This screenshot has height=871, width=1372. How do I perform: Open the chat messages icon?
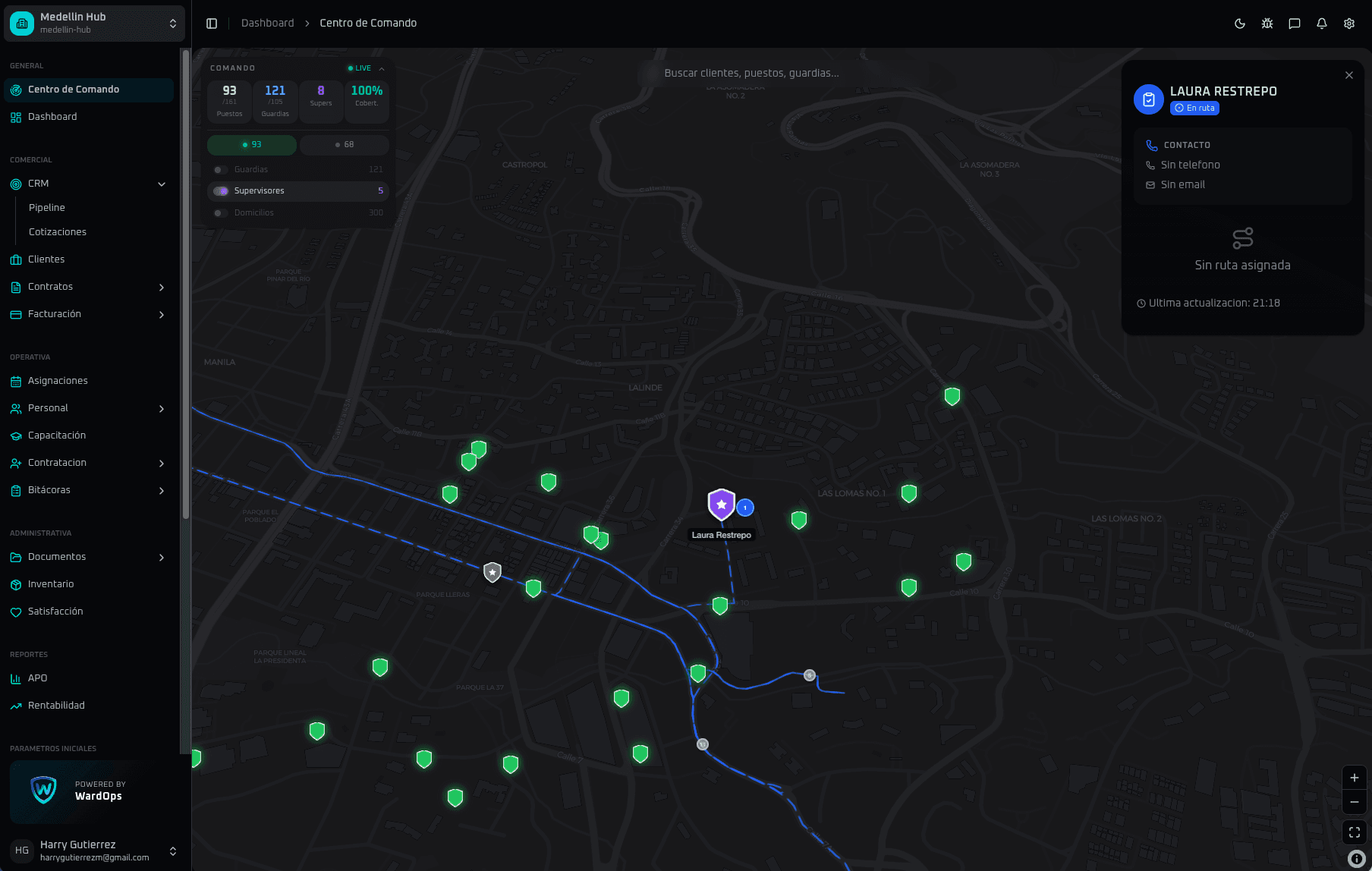click(1295, 24)
